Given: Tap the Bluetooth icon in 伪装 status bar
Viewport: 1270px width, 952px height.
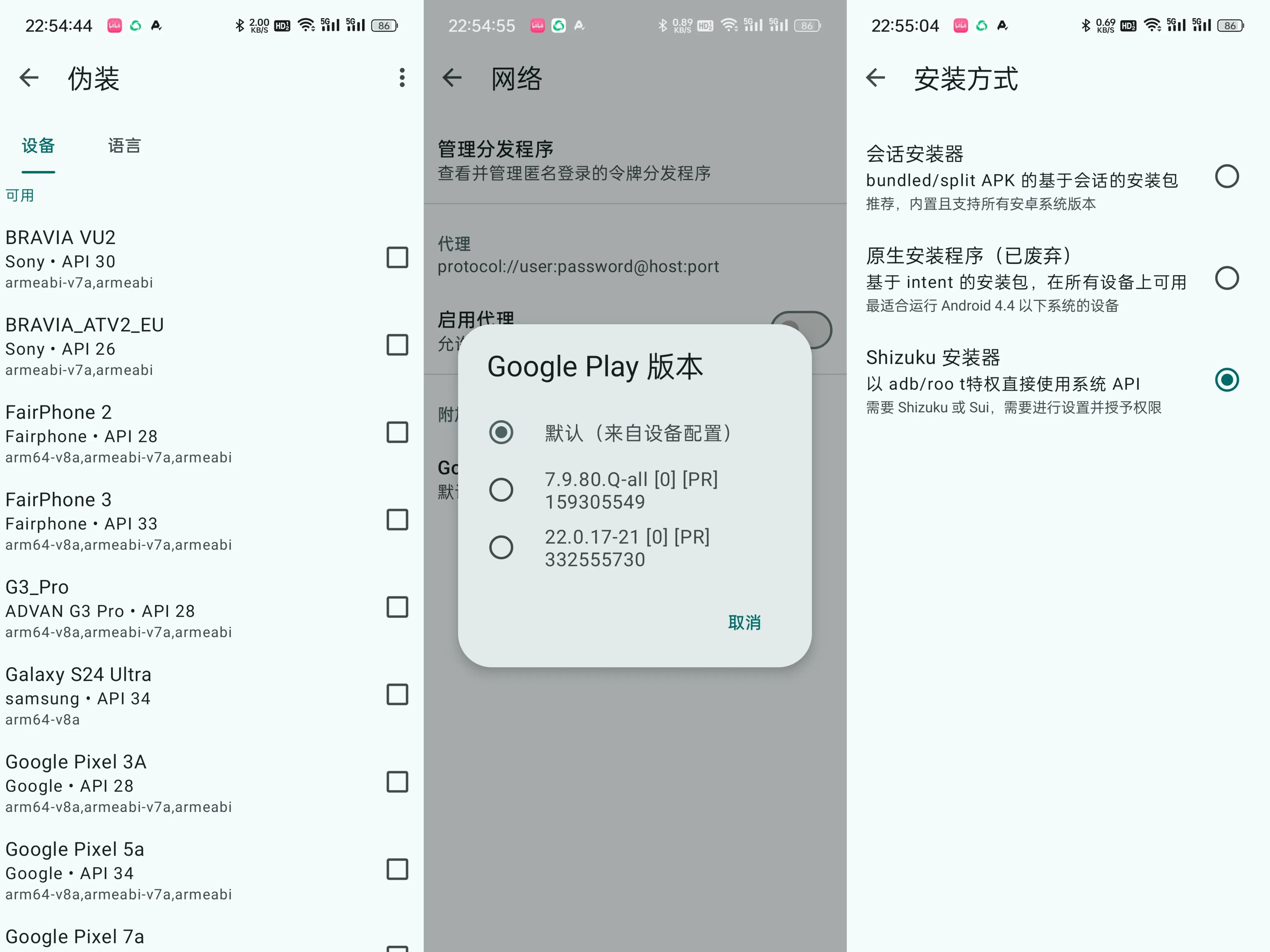Looking at the screenshot, I should pyautogui.click(x=239, y=25).
